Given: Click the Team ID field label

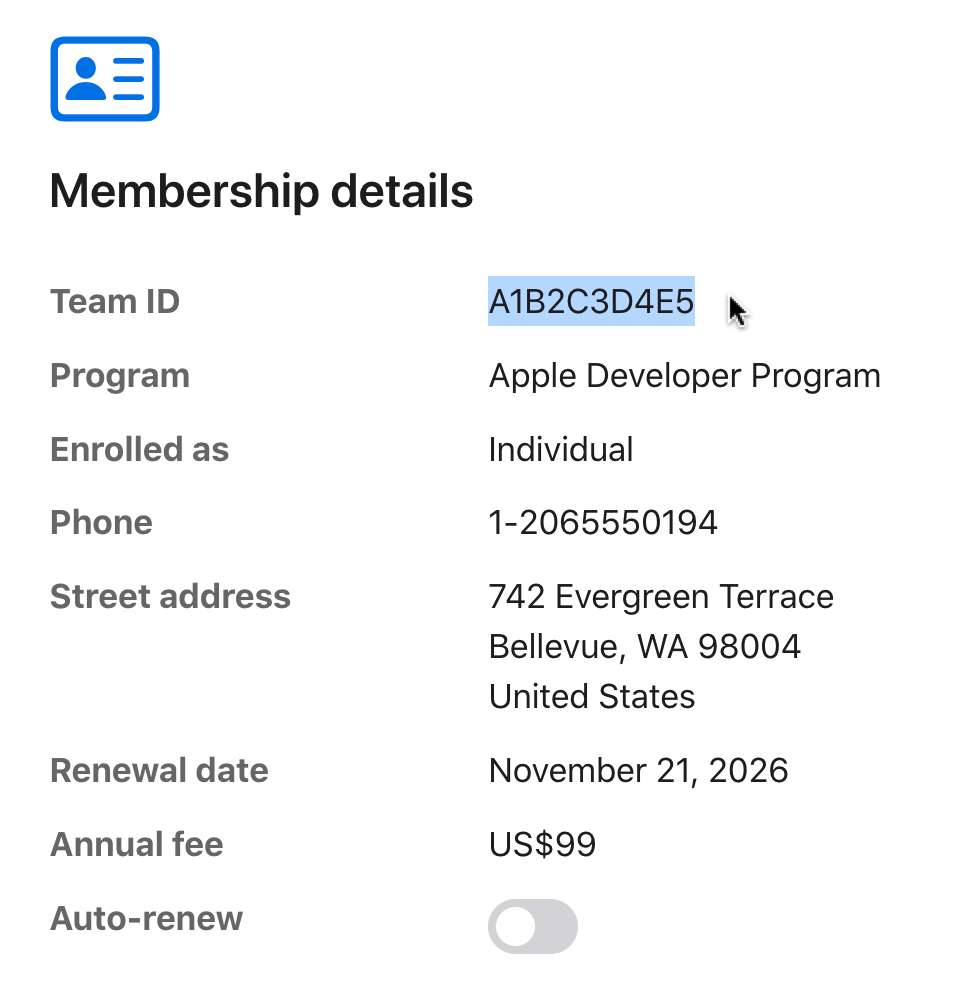Looking at the screenshot, I should pyautogui.click(x=114, y=301).
